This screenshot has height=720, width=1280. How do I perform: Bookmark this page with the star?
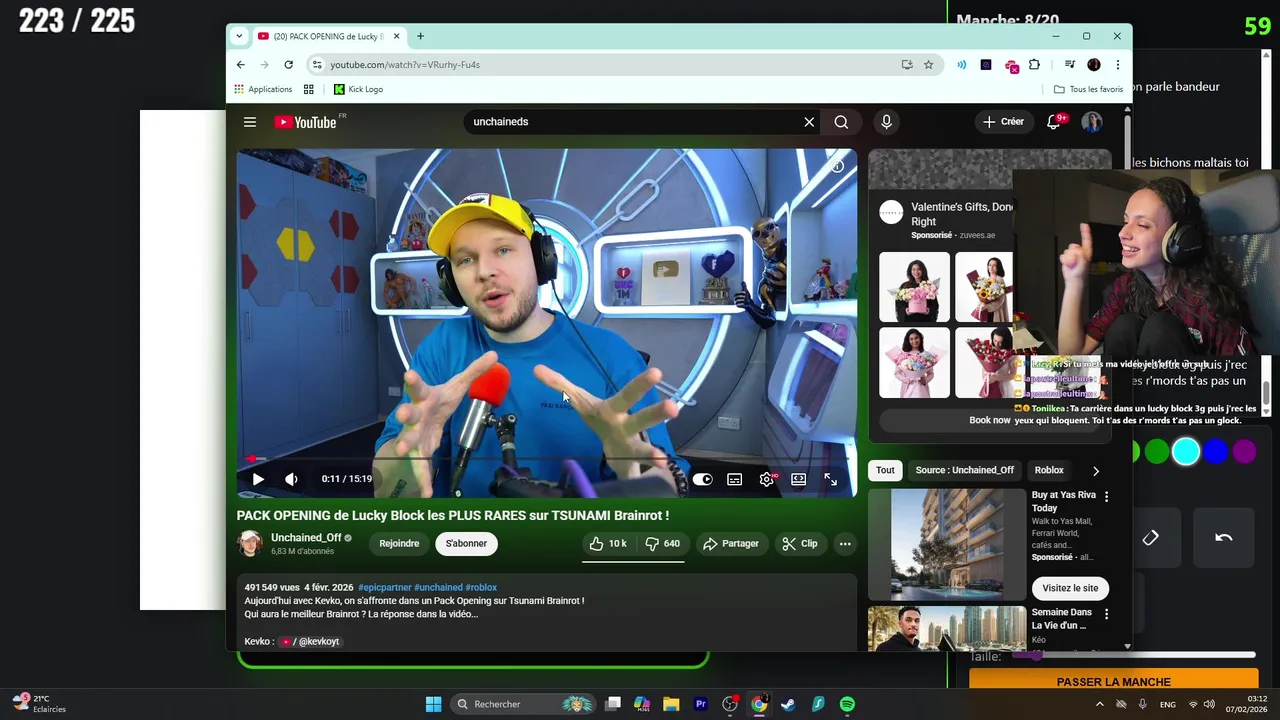tap(928, 64)
